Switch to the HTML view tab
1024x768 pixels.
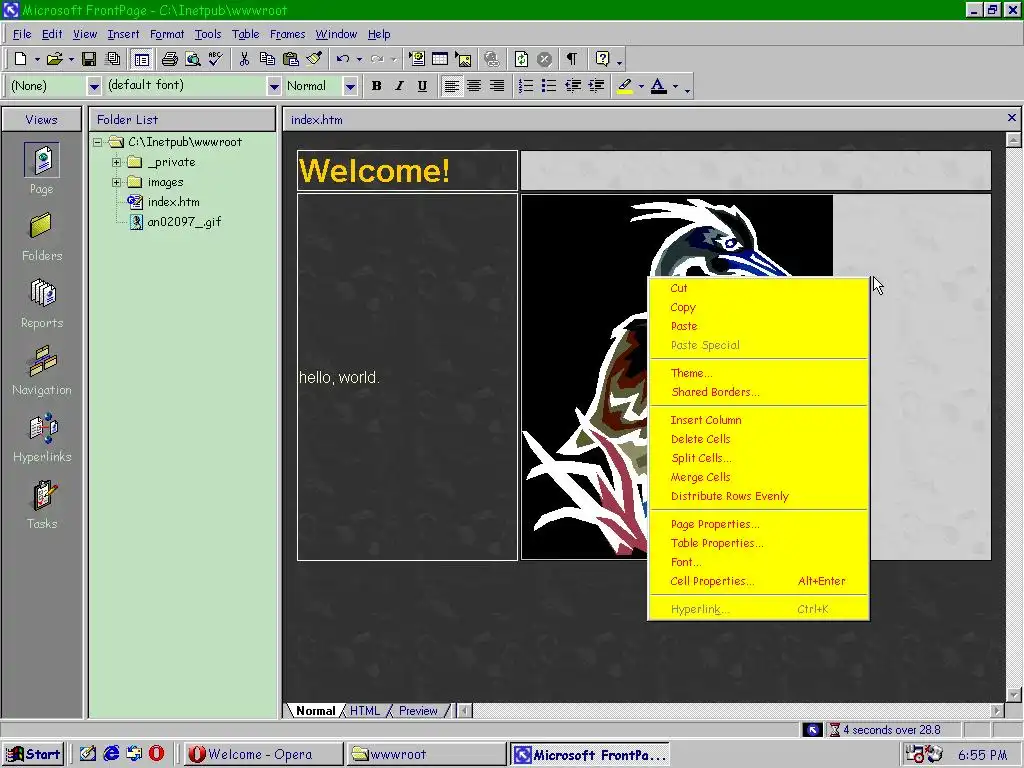(364, 711)
